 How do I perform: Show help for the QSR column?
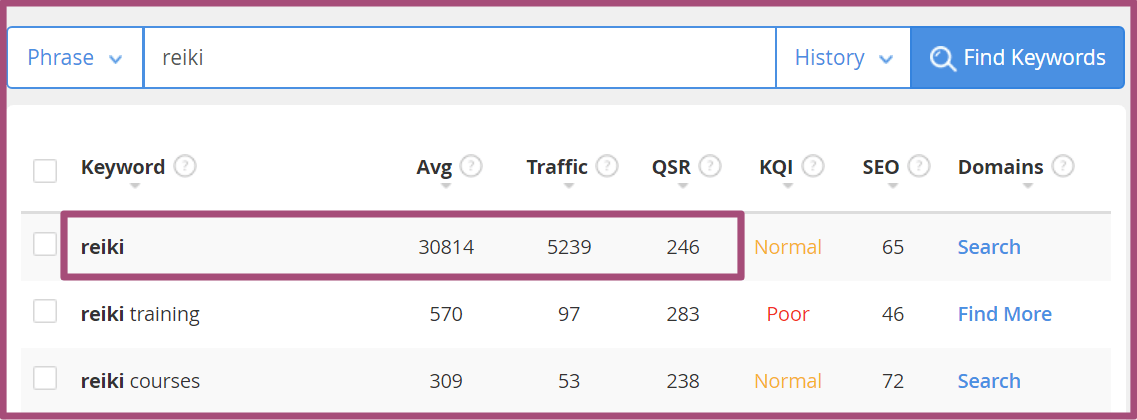[x=711, y=168]
